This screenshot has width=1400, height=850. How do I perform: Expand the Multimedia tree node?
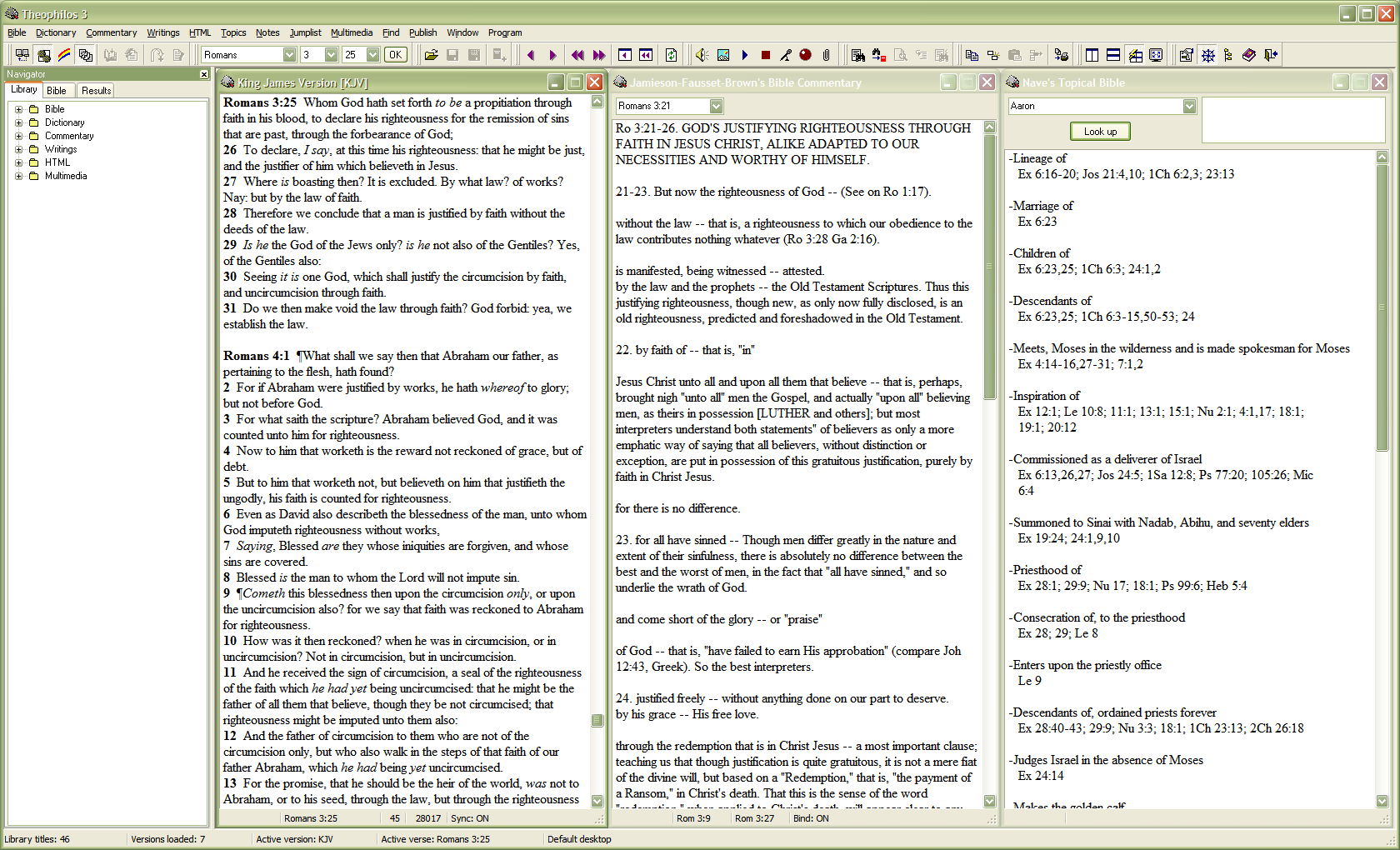18,176
